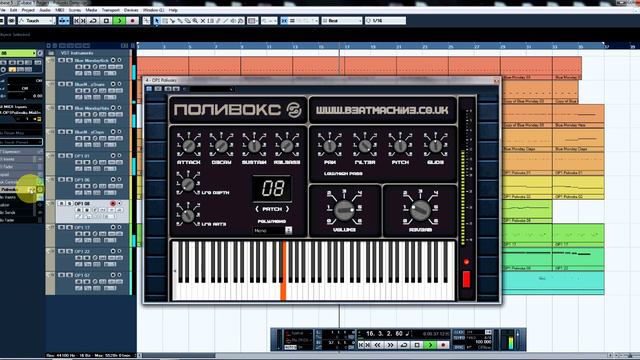Adjust the Filter knob
The image size is (640, 360).
click(x=365, y=146)
